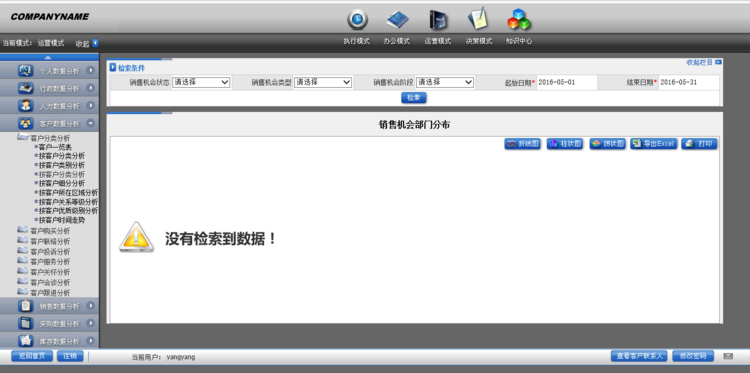Open the 知识中心 cubes icon

(x=519, y=19)
